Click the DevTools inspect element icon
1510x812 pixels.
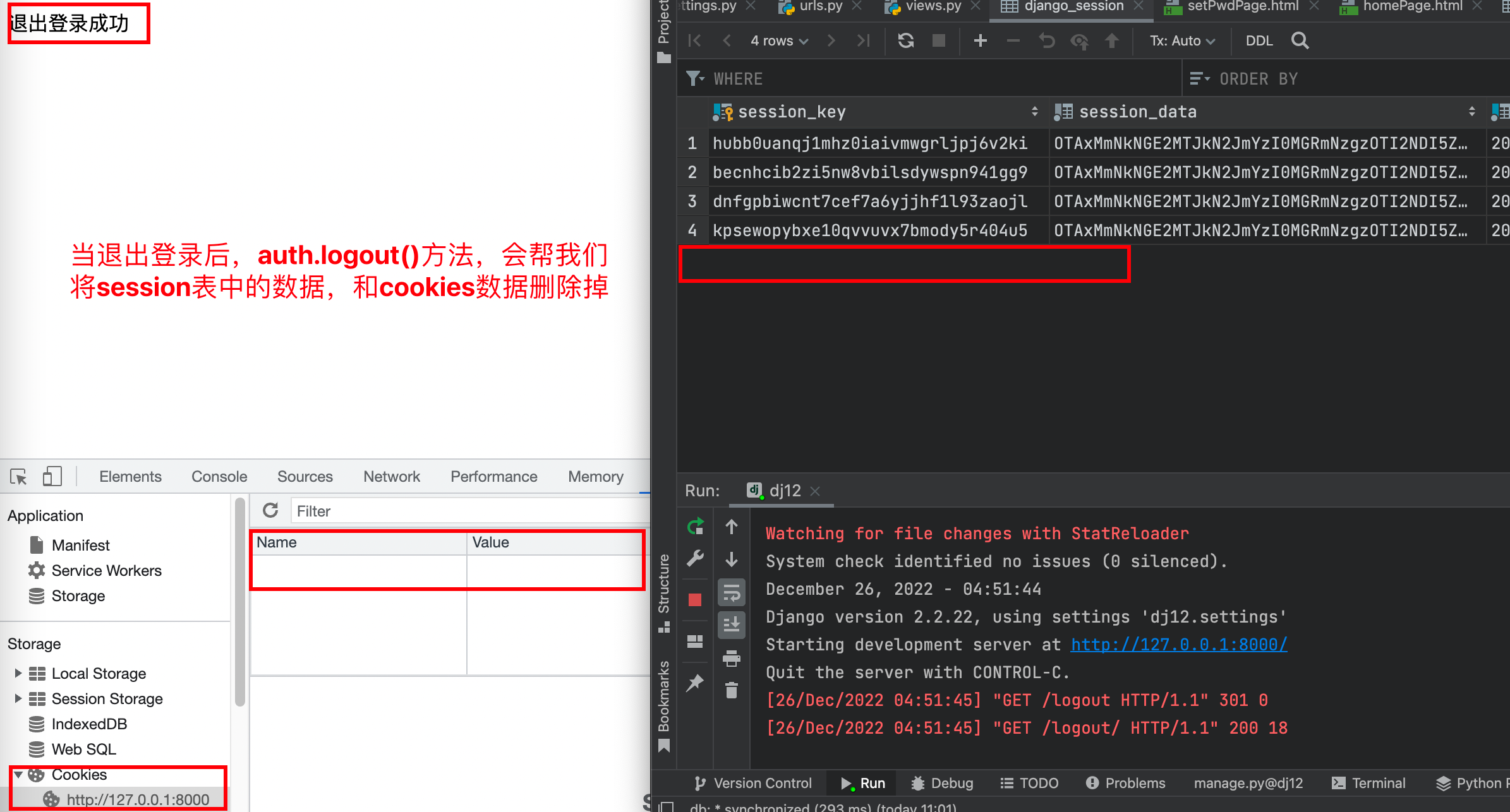click(18, 477)
